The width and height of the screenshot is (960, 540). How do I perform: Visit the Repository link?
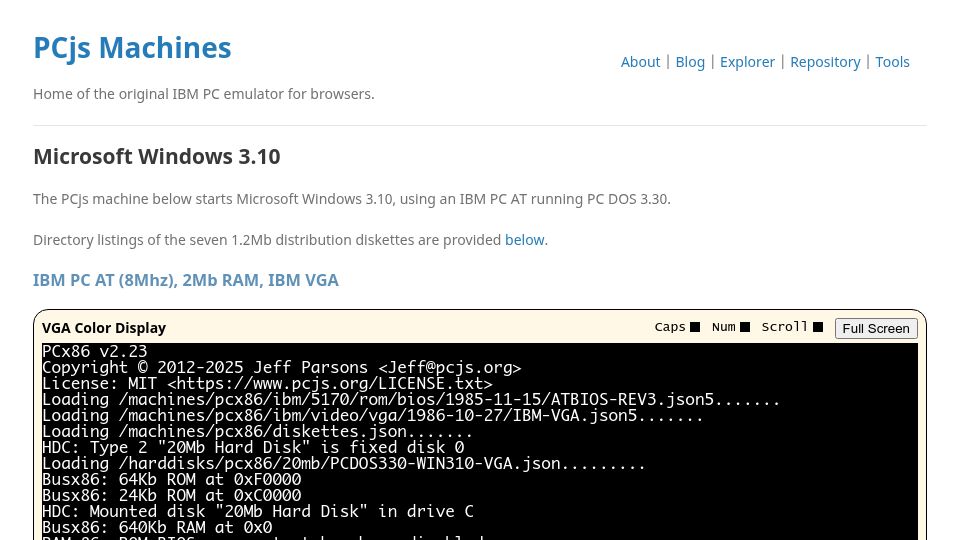point(825,62)
